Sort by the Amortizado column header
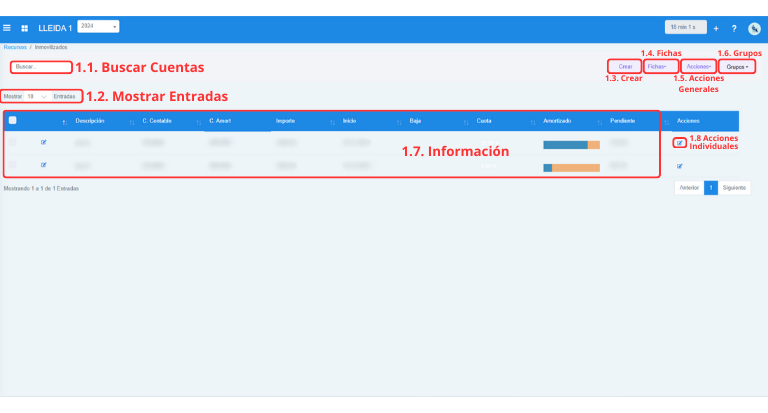 click(557, 121)
